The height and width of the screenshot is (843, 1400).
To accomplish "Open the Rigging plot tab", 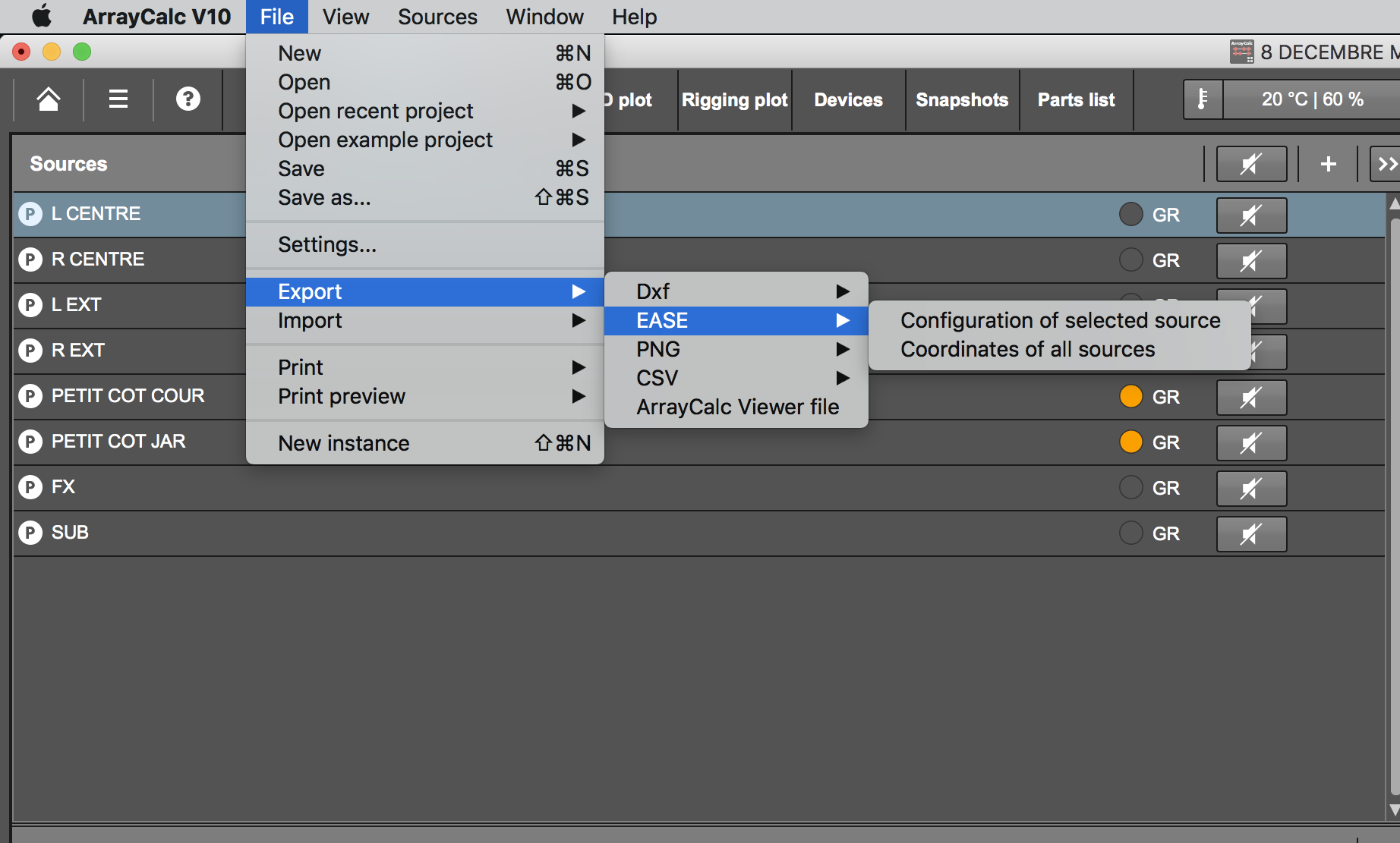I will click(734, 100).
